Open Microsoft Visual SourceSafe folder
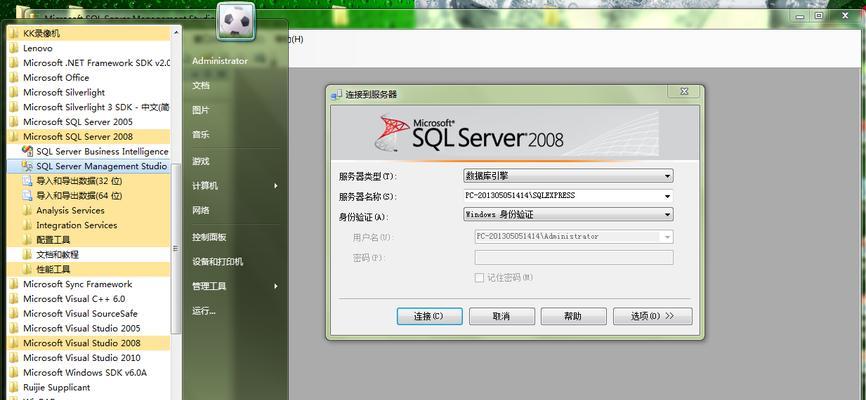The width and height of the screenshot is (866, 400). point(89,314)
